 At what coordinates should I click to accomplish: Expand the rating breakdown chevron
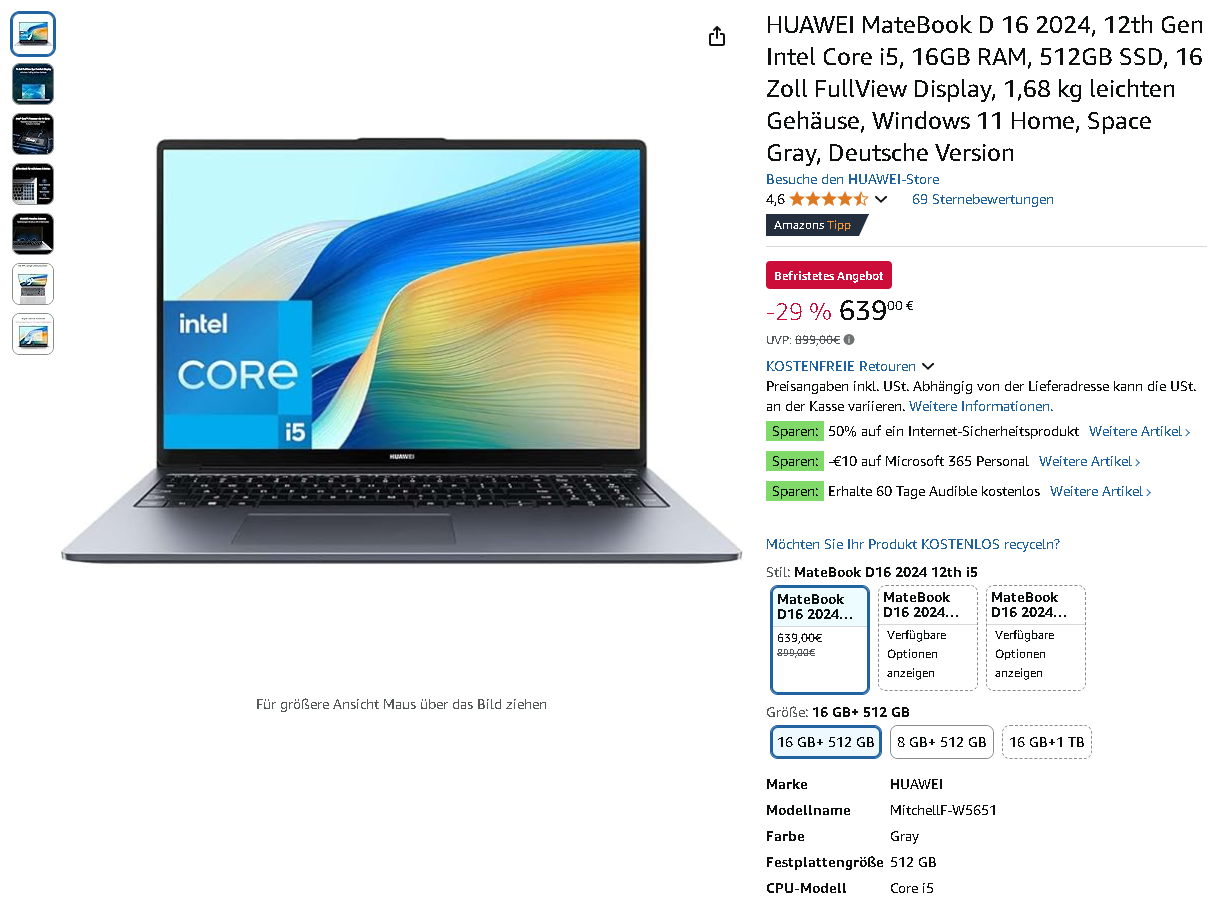click(x=881, y=199)
